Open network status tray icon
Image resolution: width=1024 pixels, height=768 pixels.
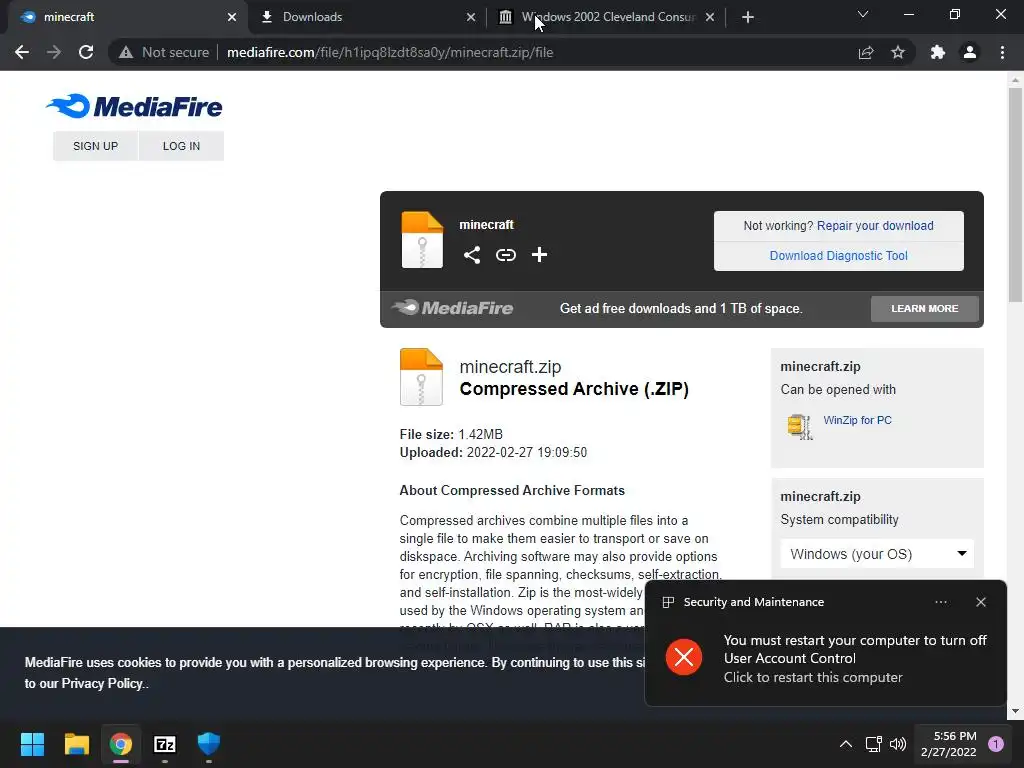[873, 744]
